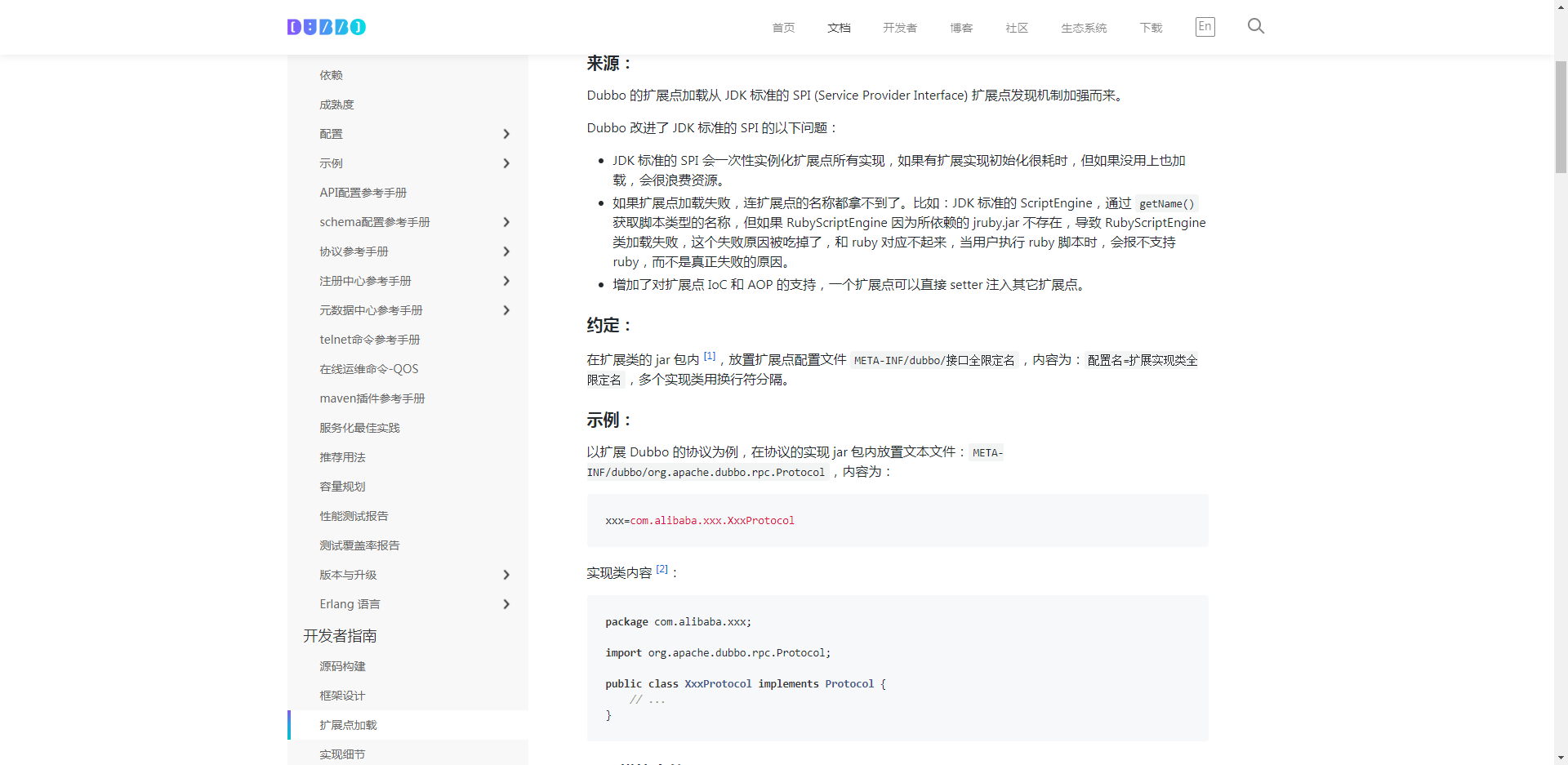This screenshot has height=765, width=1568.
Task: Open 开发者 in top navigation
Action: [900, 28]
